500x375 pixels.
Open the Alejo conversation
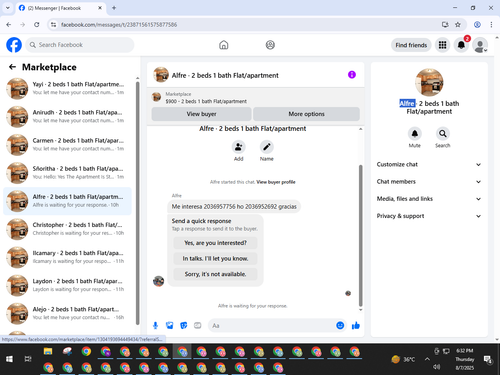(67, 313)
